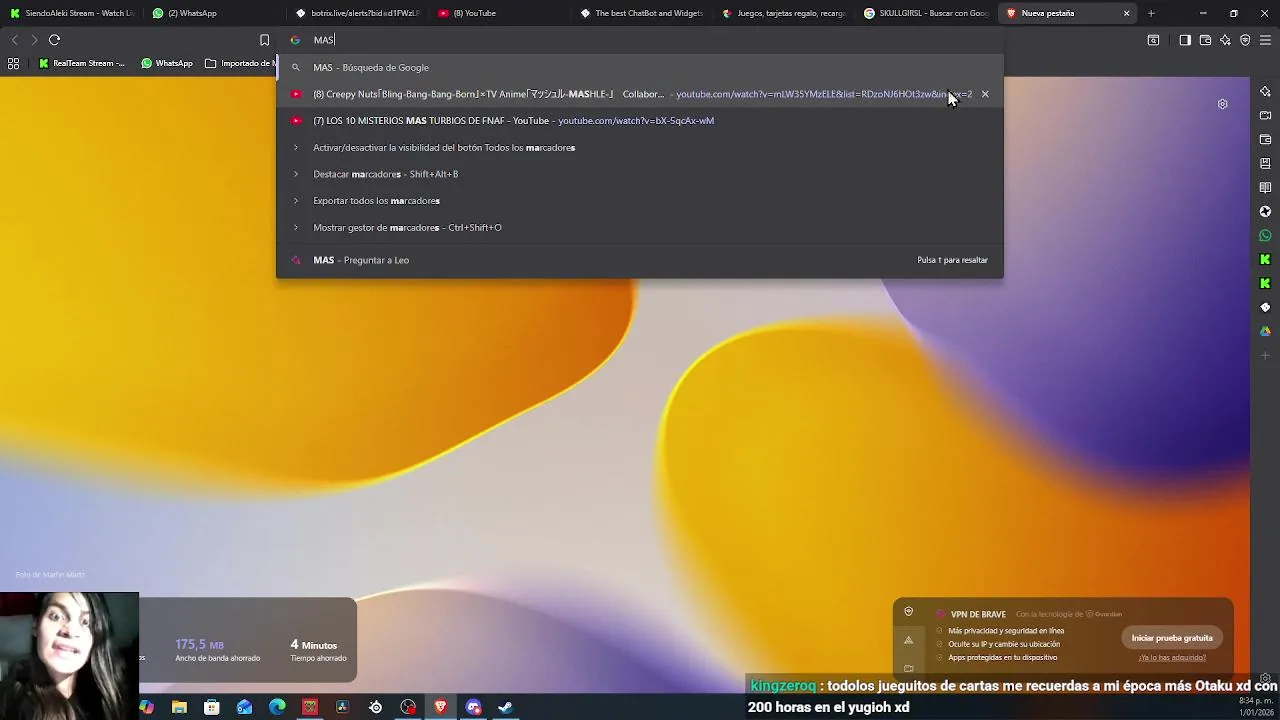This screenshot has width=1280, height=720.
Task: Click Iniciar prueba gratuita VPN button
Action: 1171,638
